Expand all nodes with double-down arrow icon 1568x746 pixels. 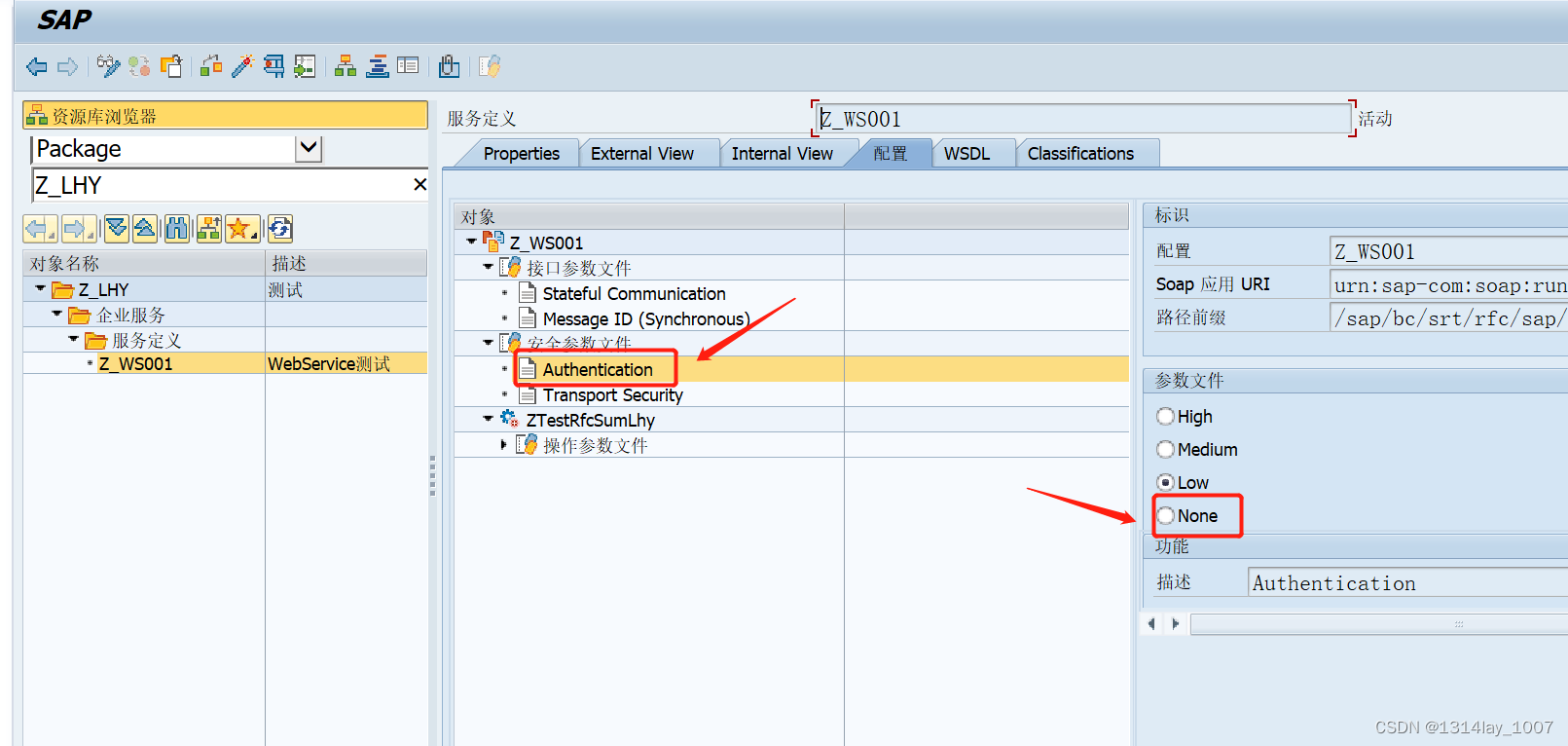117,229
